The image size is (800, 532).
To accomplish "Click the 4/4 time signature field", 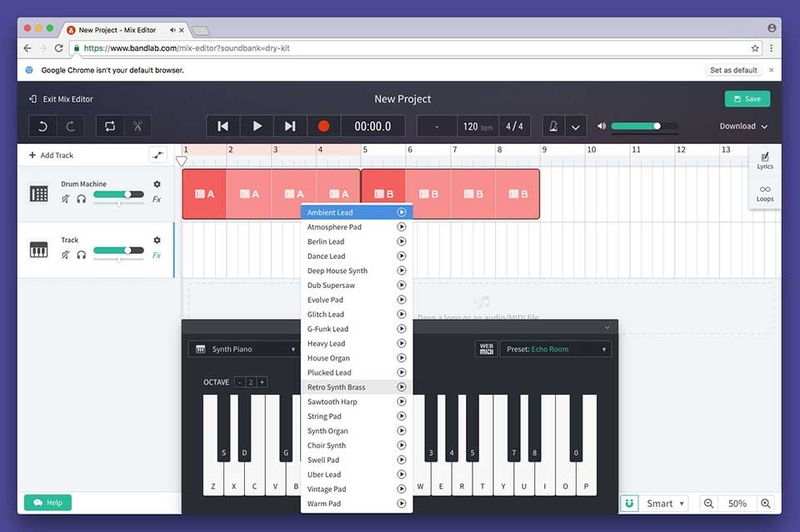I will (514, 126).
